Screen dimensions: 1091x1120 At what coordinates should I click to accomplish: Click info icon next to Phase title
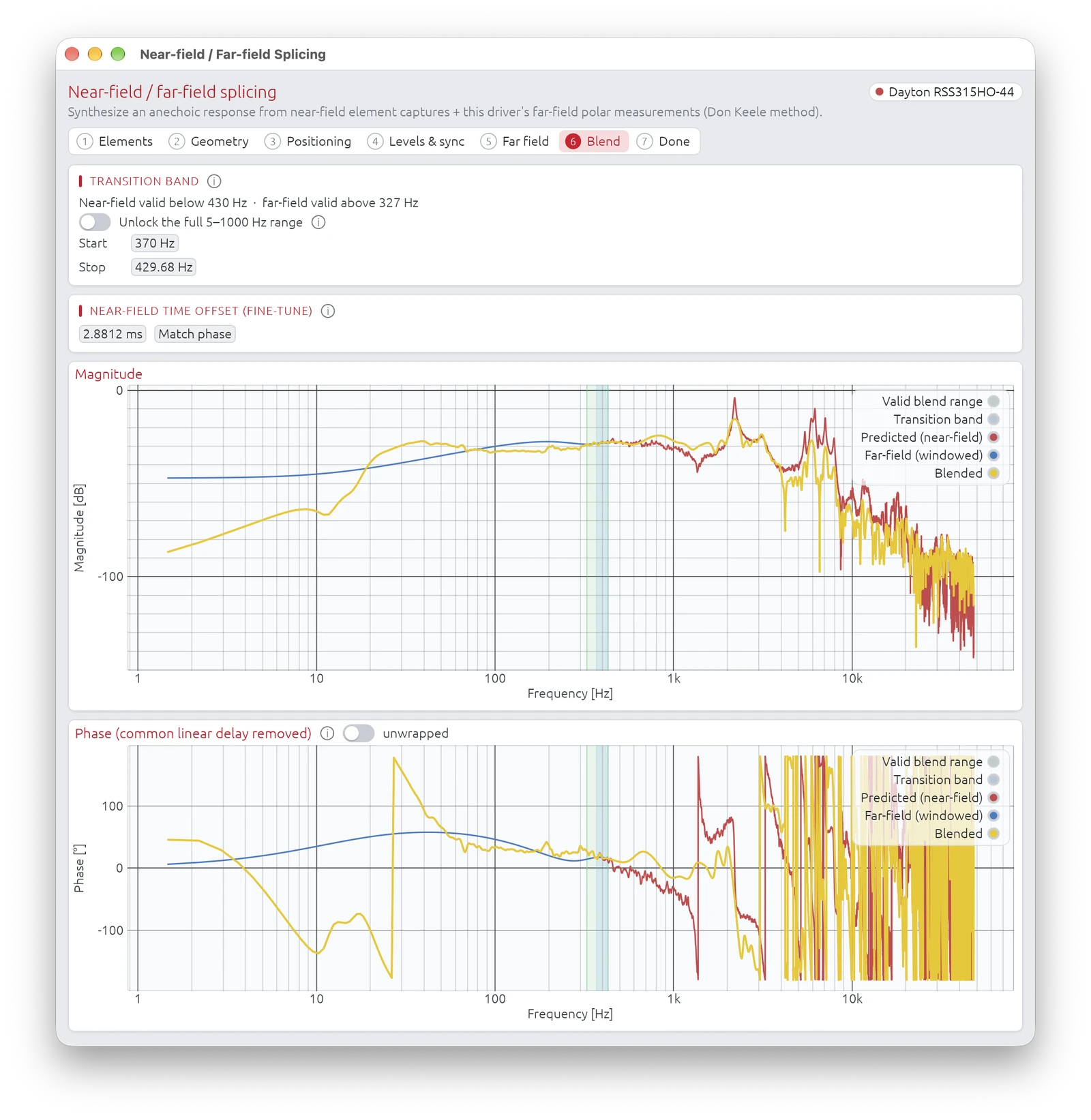[327, 733]
